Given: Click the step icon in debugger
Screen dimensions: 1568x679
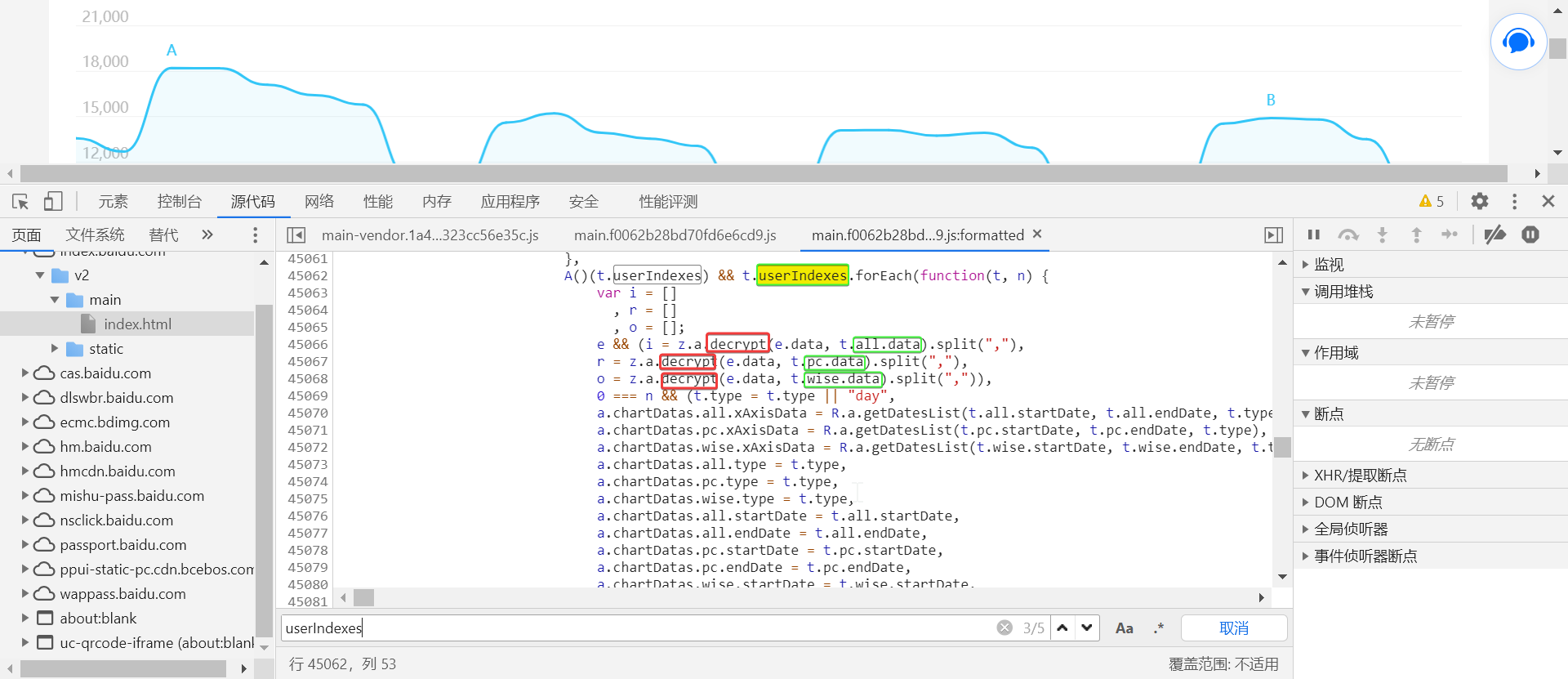Looking at the screenshot, I should [x=1450, y=235].
